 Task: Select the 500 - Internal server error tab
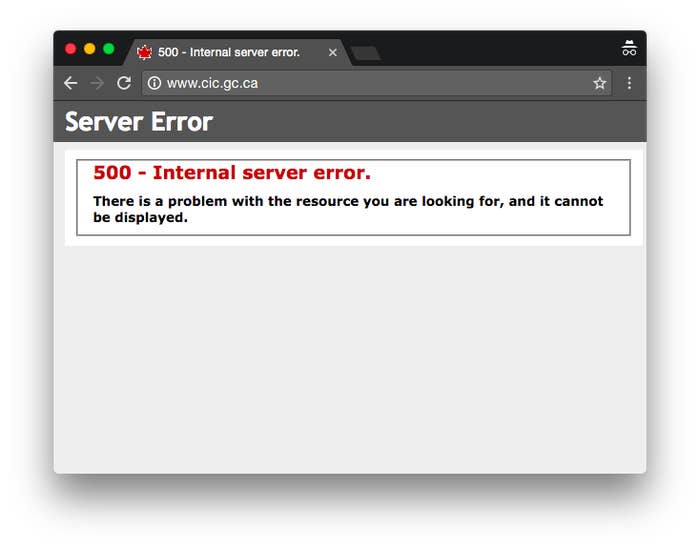(237, 53)
